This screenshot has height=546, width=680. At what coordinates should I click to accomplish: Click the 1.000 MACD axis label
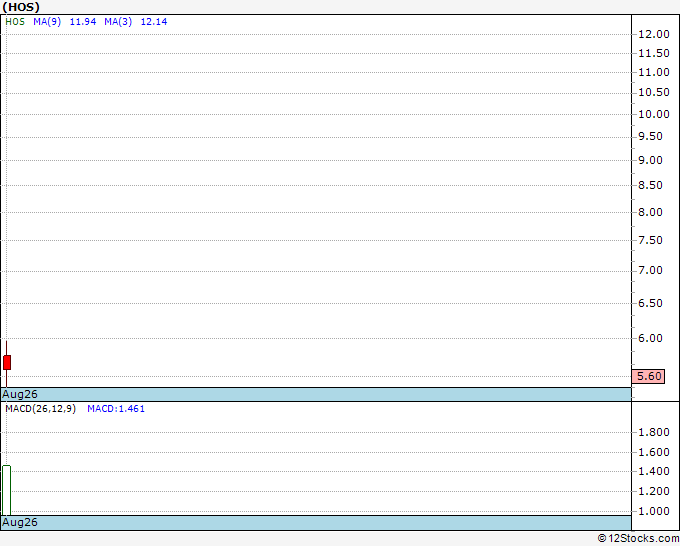[654, 511]
